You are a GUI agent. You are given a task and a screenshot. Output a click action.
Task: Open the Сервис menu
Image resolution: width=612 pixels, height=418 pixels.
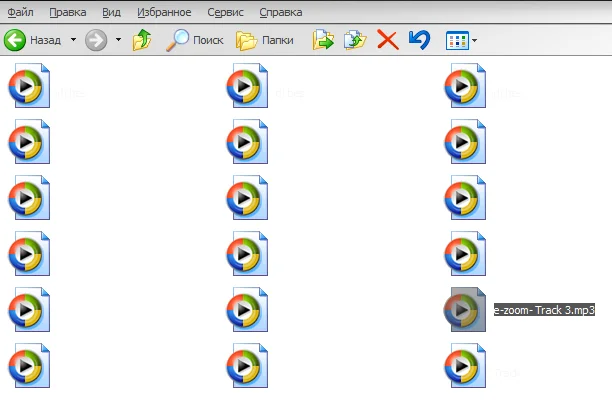pos(225,12)
